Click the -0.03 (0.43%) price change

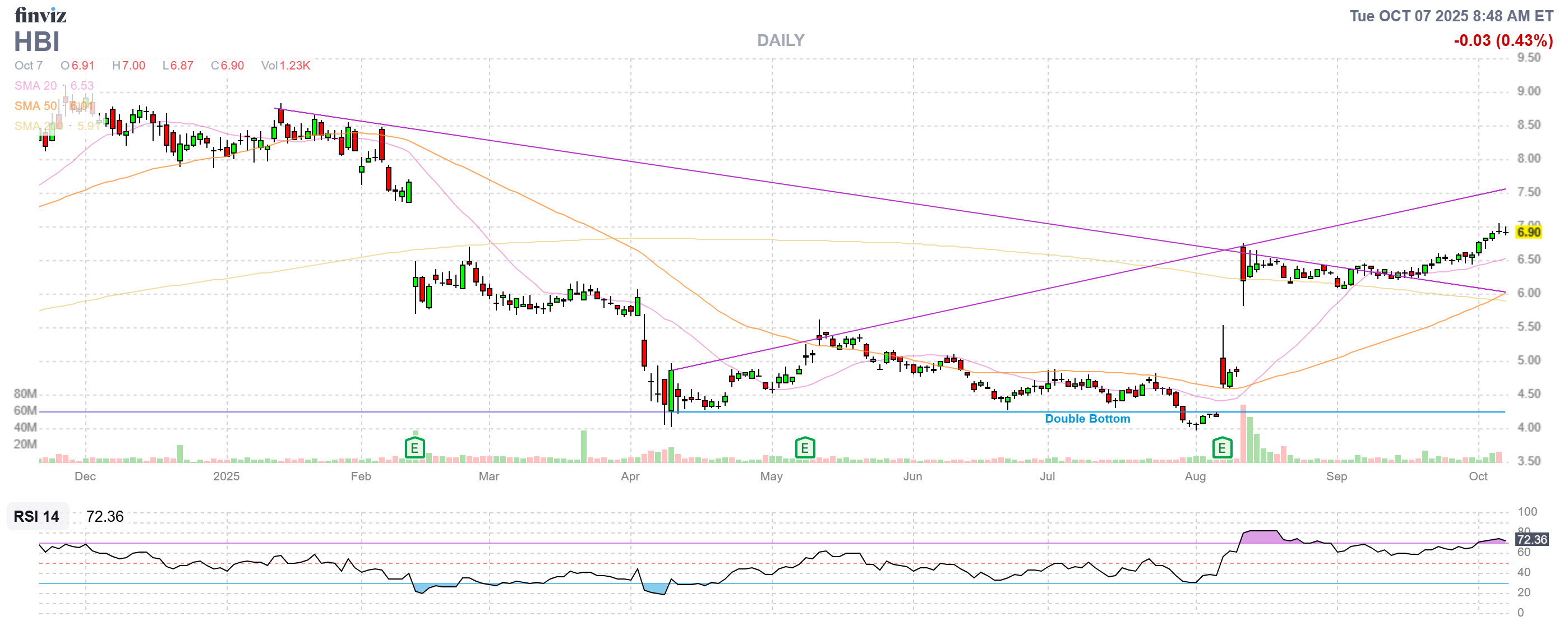point(1503,40)
